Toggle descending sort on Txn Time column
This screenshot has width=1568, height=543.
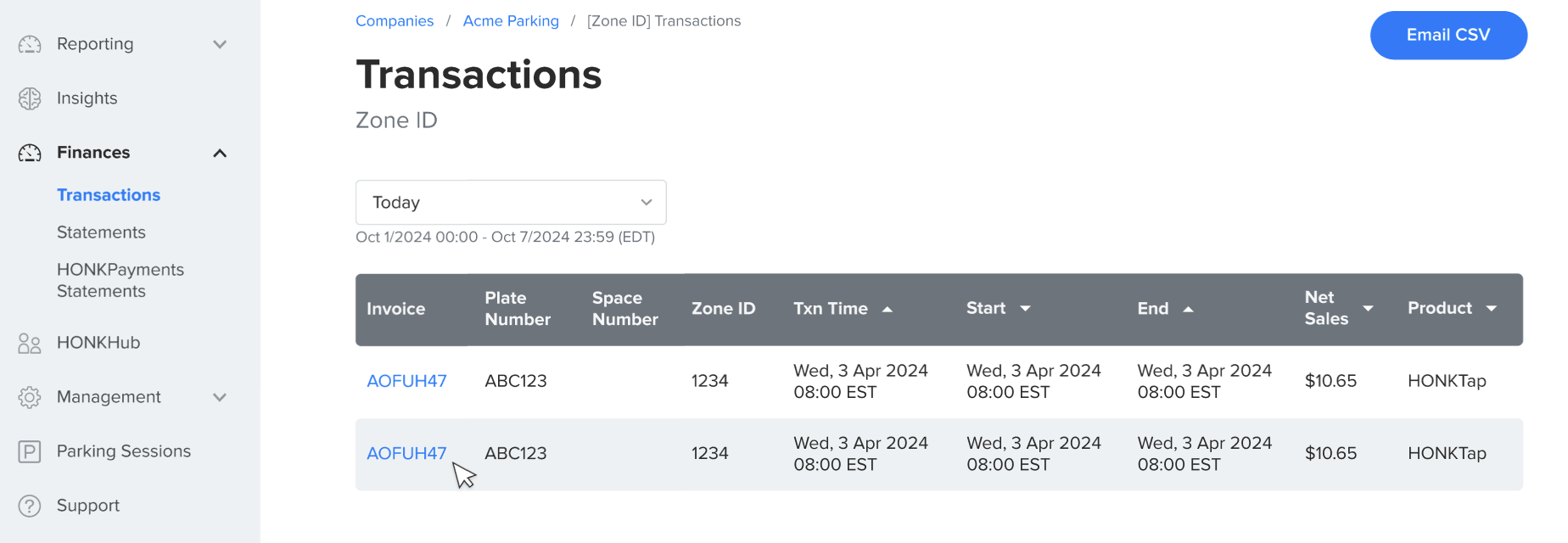coord(888,309)
